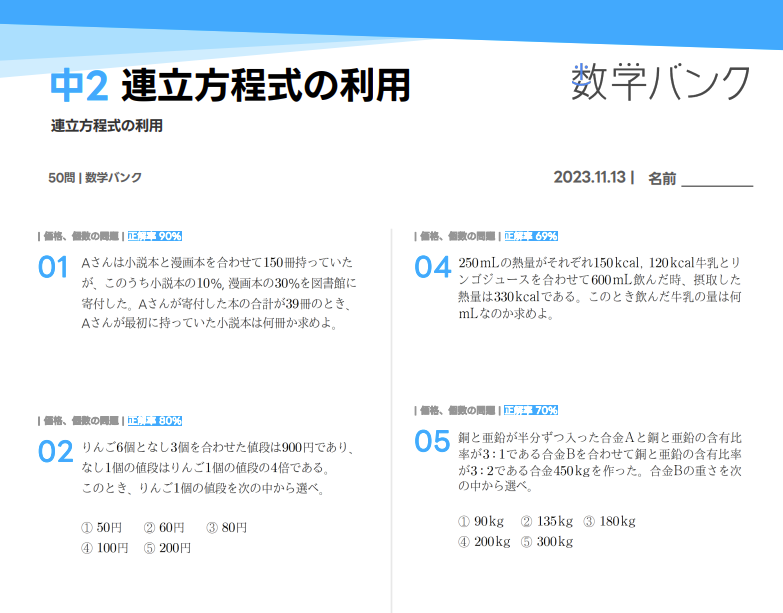Screen dimensions: 783x613
Task: Click the blue 中2 grade label
Action: click(x=79, y=87)
